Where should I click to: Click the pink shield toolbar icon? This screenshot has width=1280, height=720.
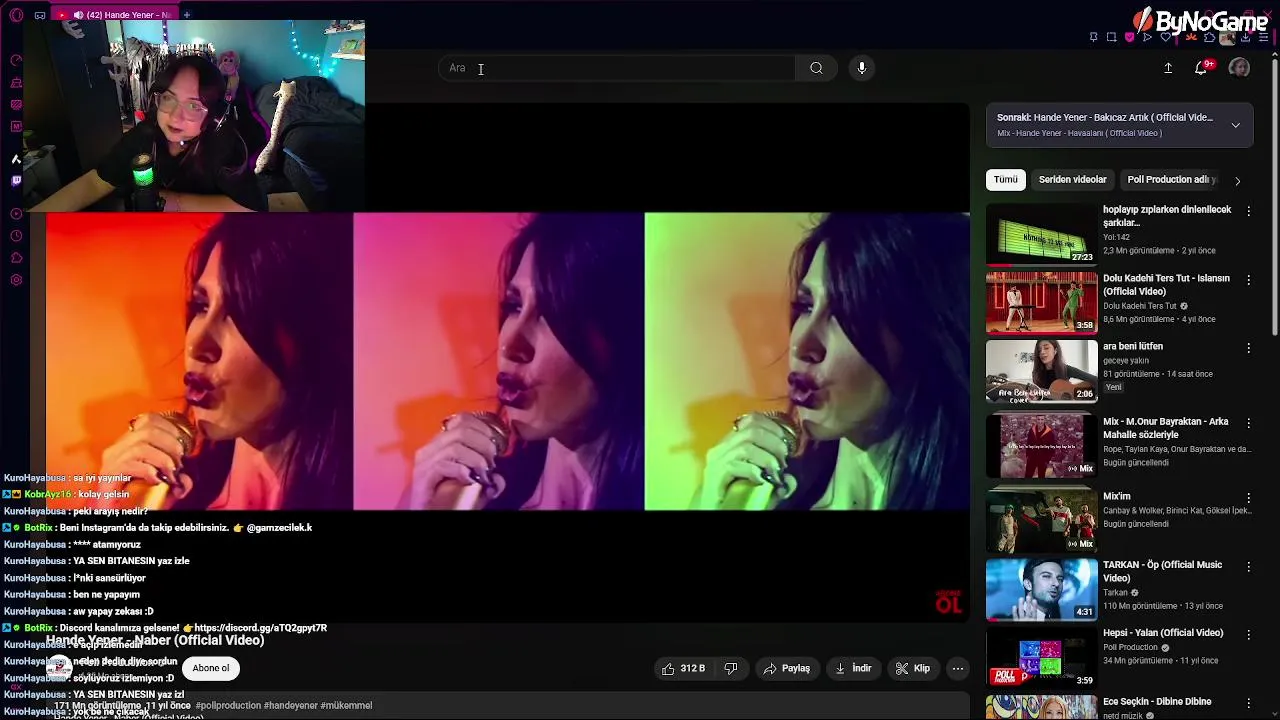[x=1129, y=37]
